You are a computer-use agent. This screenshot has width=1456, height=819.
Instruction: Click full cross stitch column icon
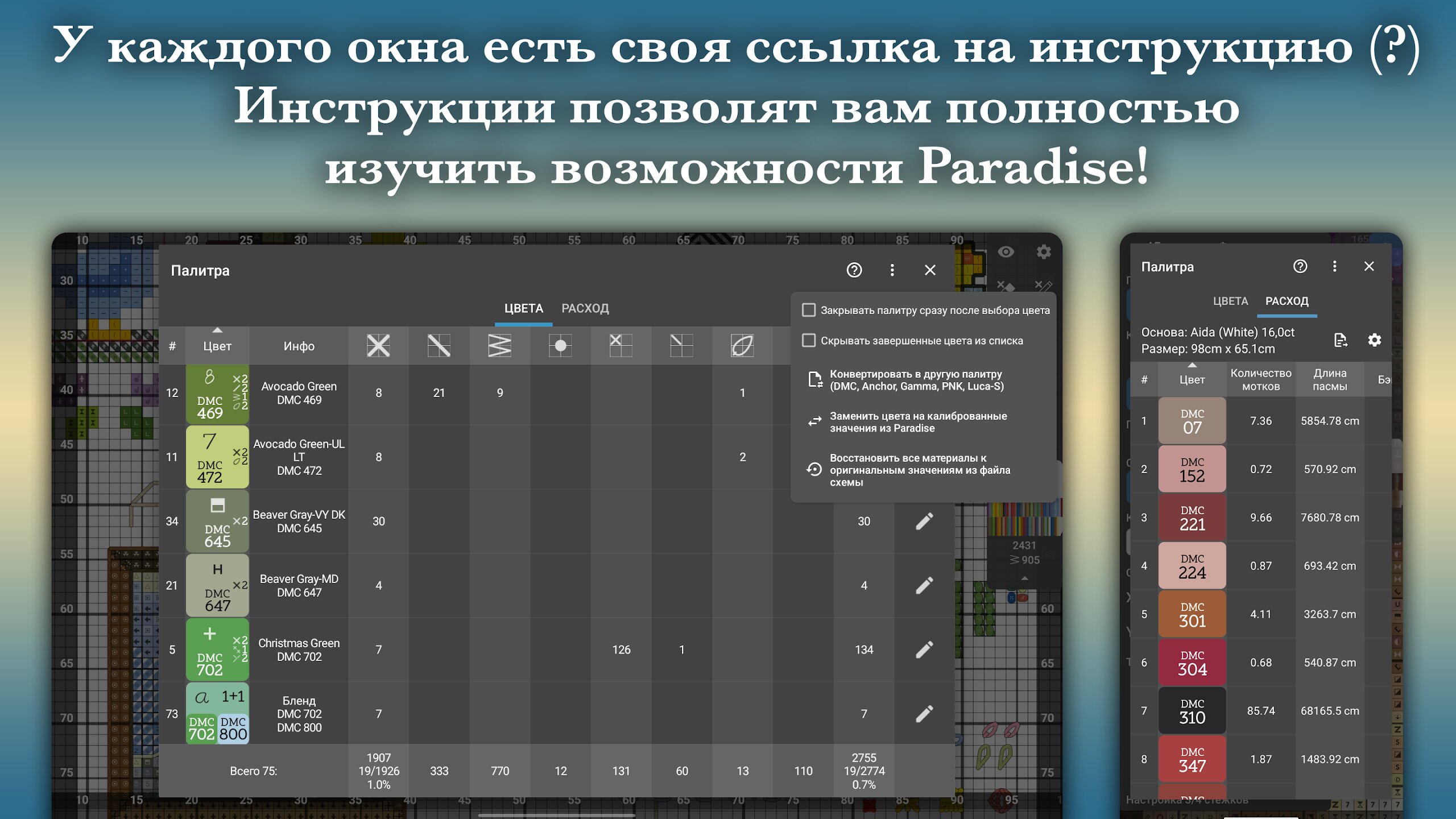point(378,345)
